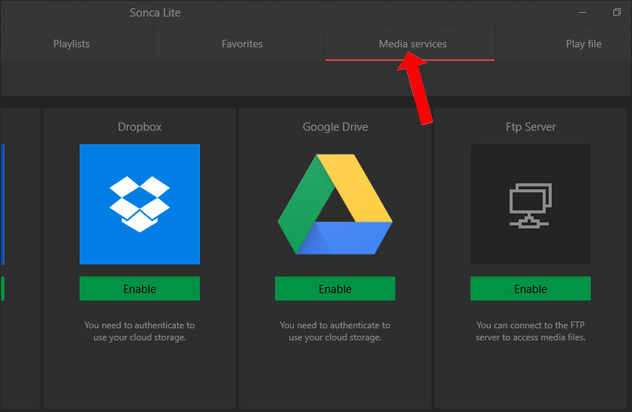Image resolution: width=632 pixels, height=412 pixels.
Task: Select the Ftp Server network icon
Action: (x=530, y=204)
